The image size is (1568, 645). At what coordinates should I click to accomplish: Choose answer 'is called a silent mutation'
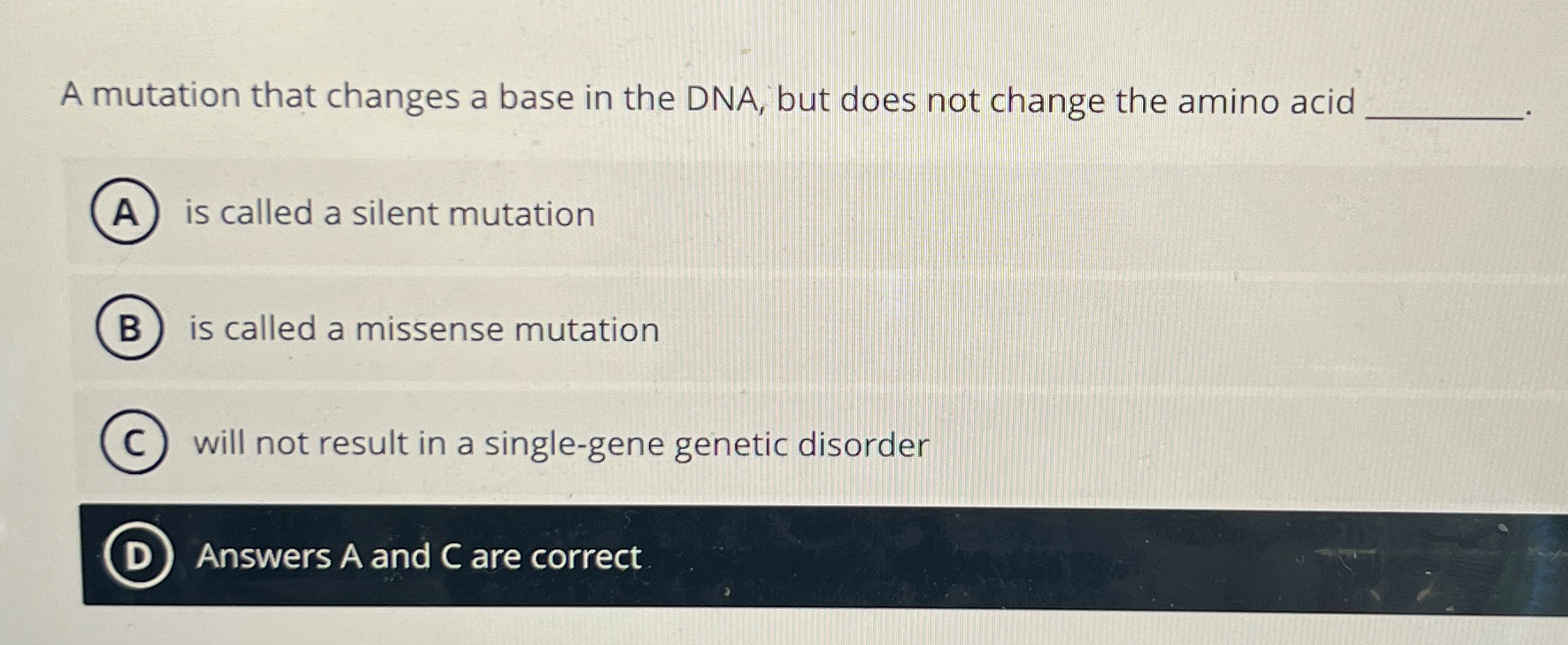pos(388,214)
